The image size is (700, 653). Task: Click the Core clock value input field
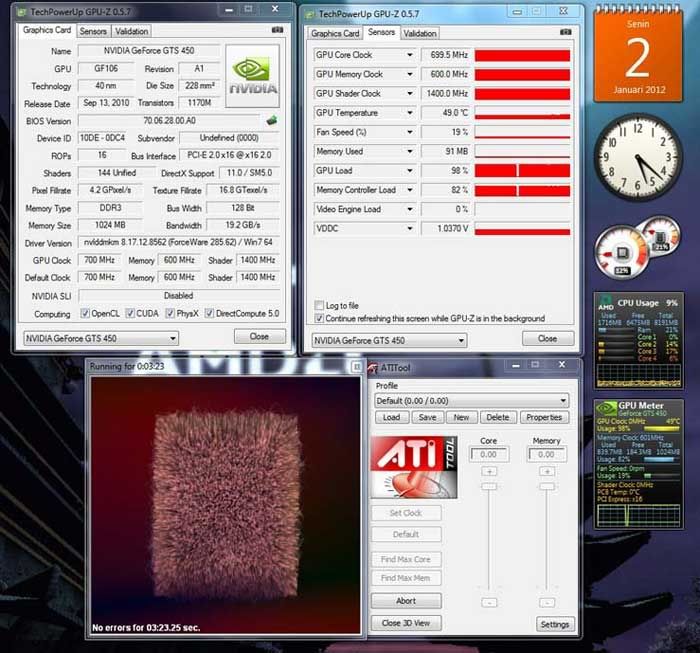click(x=489, y=454)
